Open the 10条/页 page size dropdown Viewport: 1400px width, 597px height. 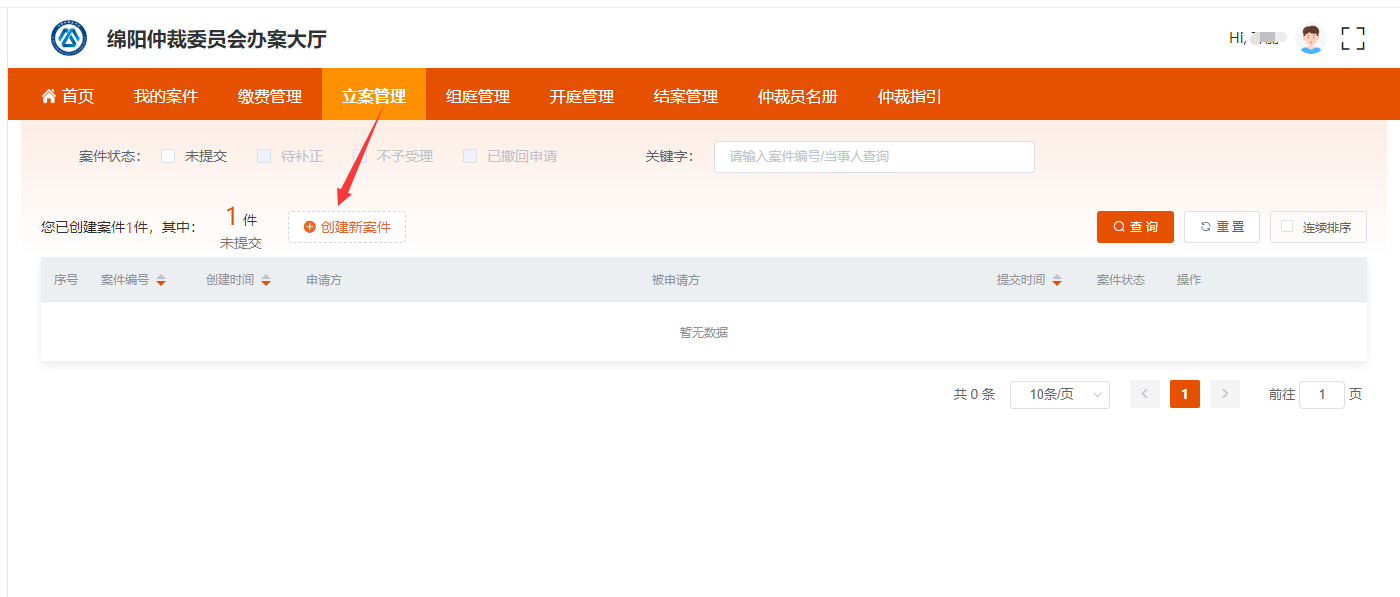click(x=1059, y=394)
